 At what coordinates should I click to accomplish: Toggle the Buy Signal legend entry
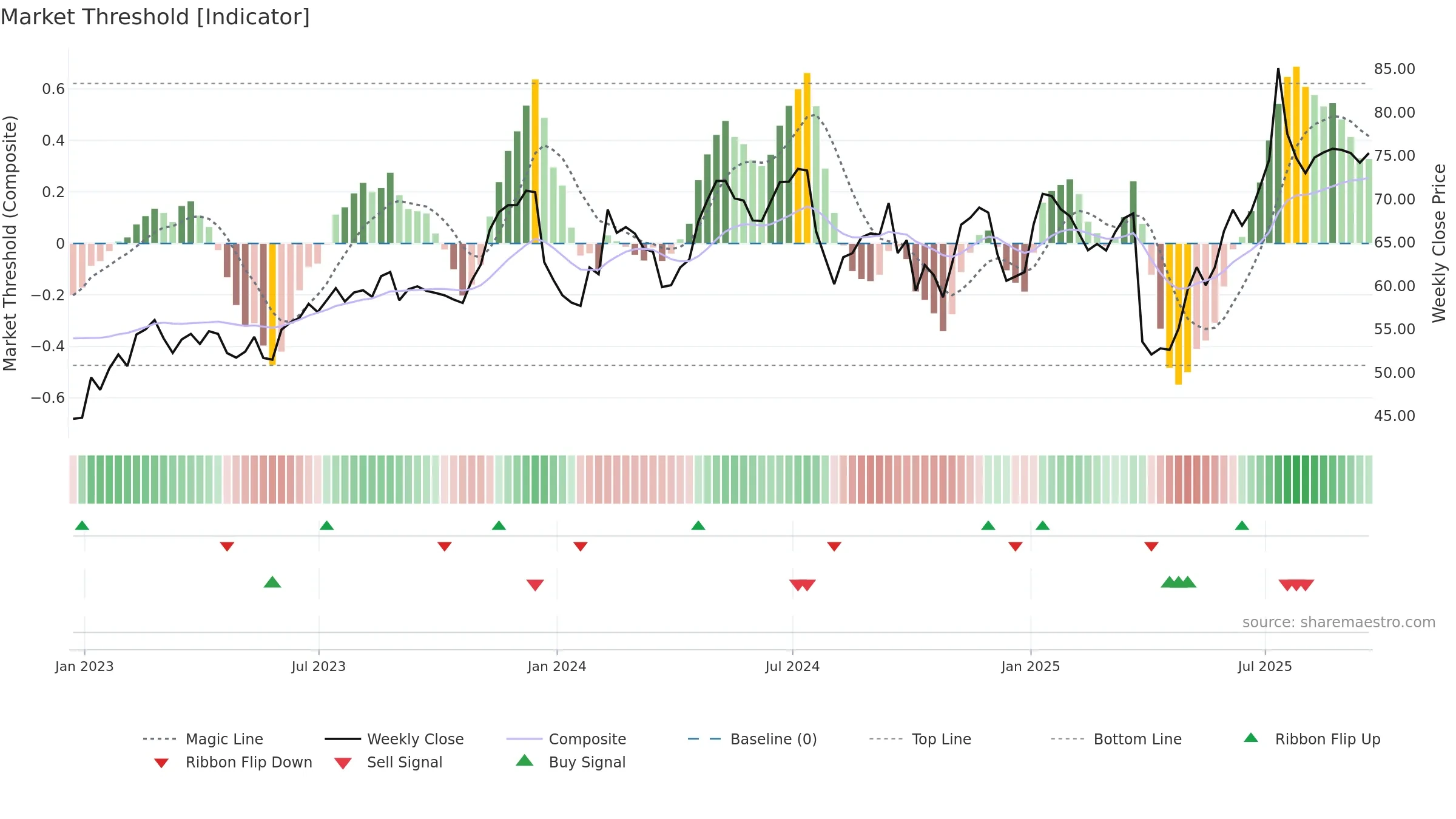[570, 762]
